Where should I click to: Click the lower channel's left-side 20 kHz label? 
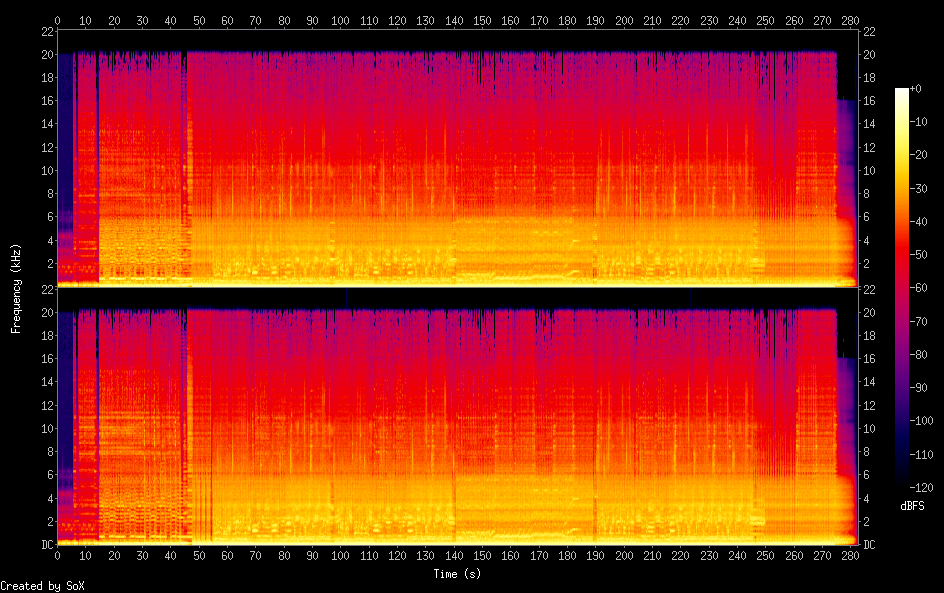coord(45,312)
